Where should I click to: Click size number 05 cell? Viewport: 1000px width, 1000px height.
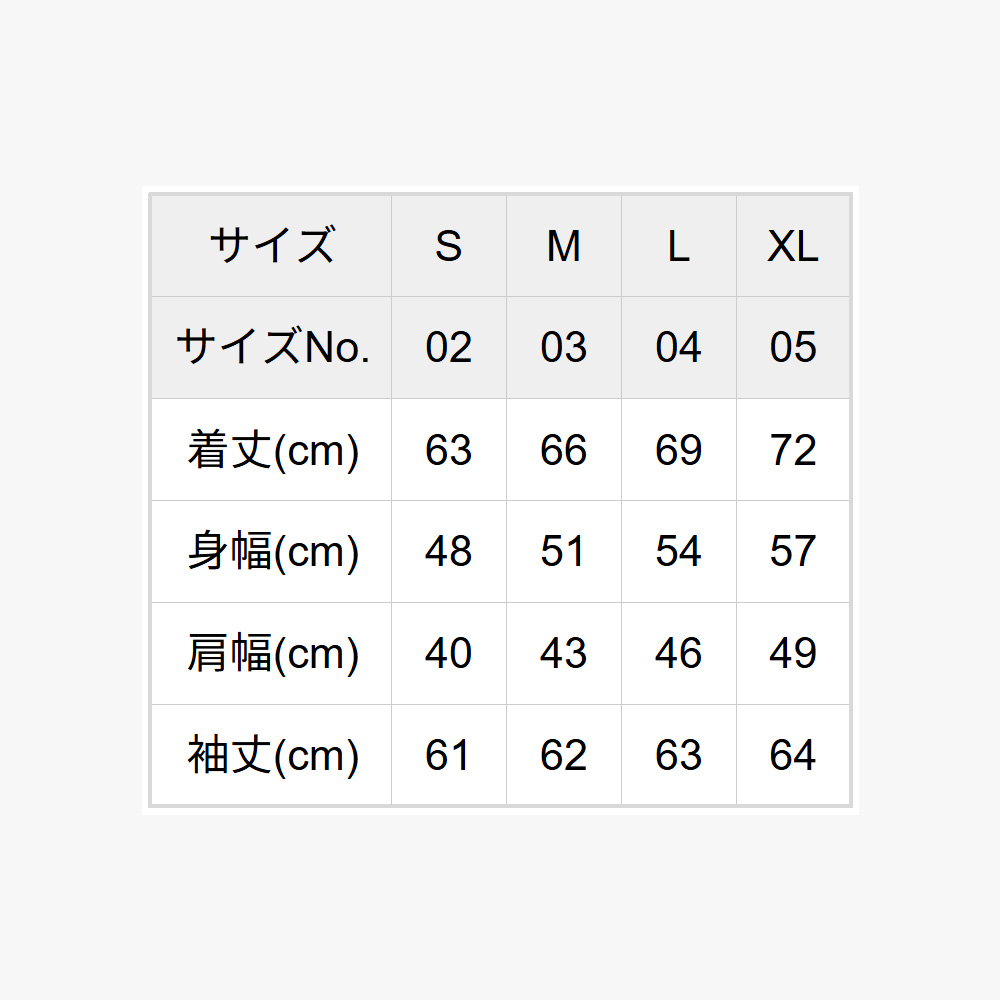[793, 348]
